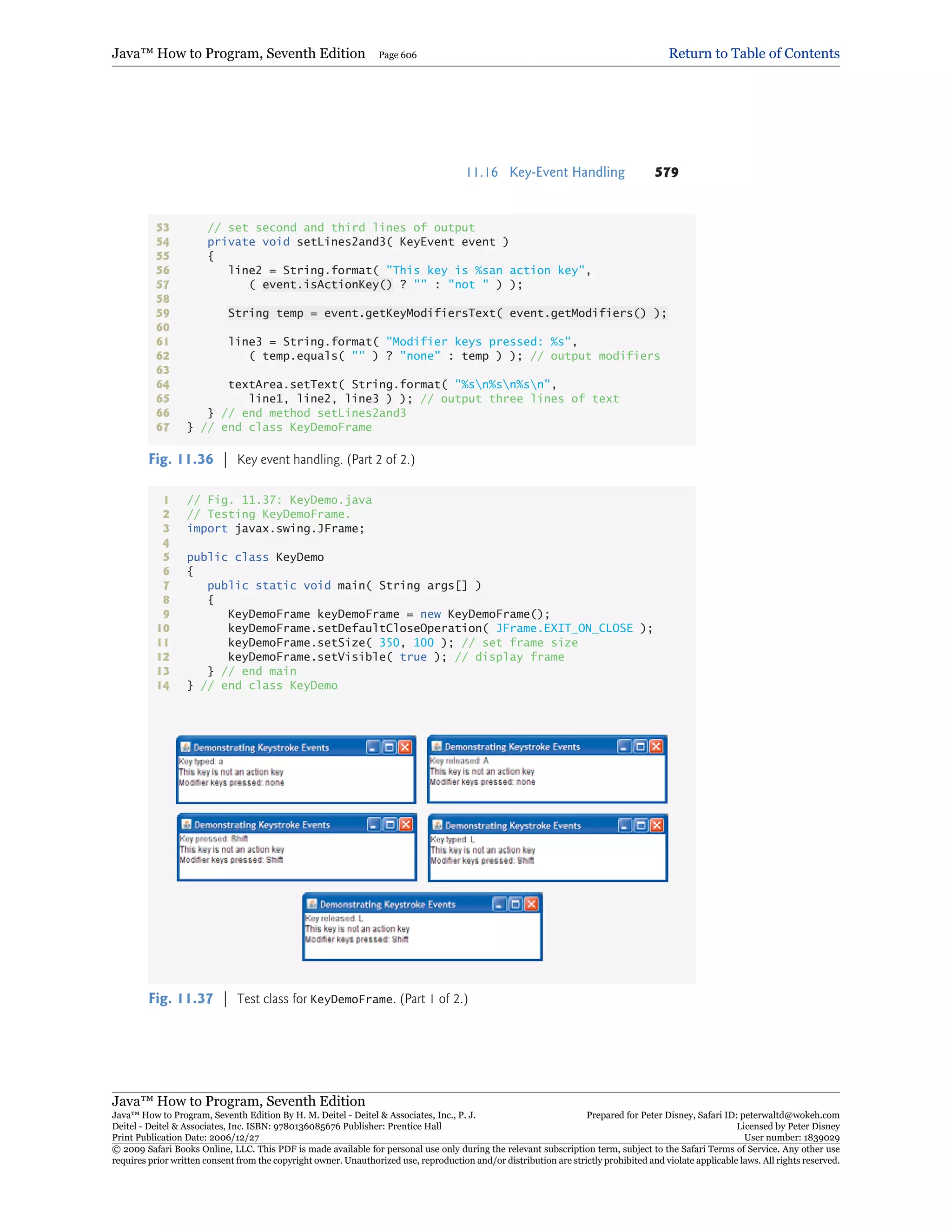Viewport: 952px width, 1232px height.
Task: Close the 'Key pressed: Shift' window
Action: 405,825
